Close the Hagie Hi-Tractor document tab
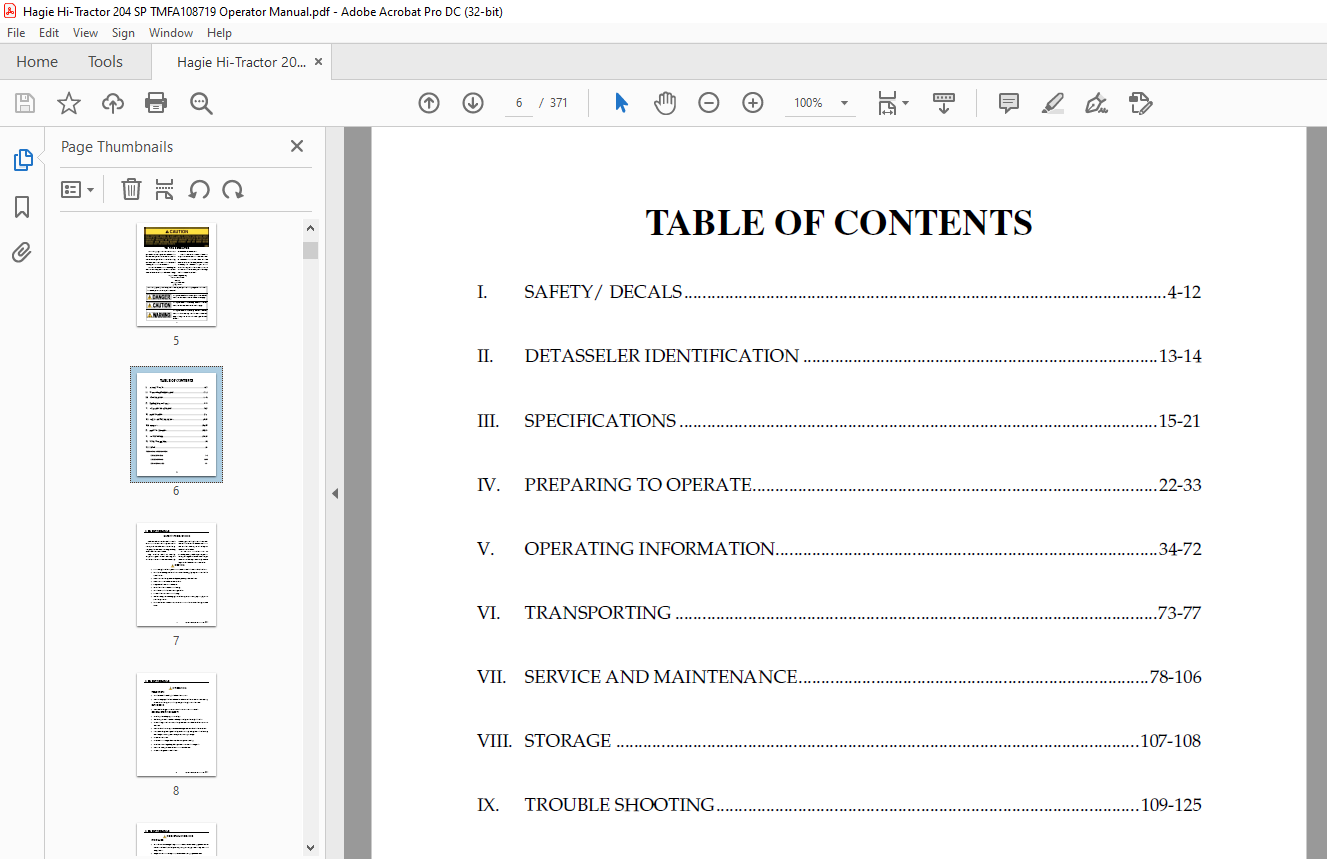Viewport: 1327px width, 859px height. coord(319,62)
